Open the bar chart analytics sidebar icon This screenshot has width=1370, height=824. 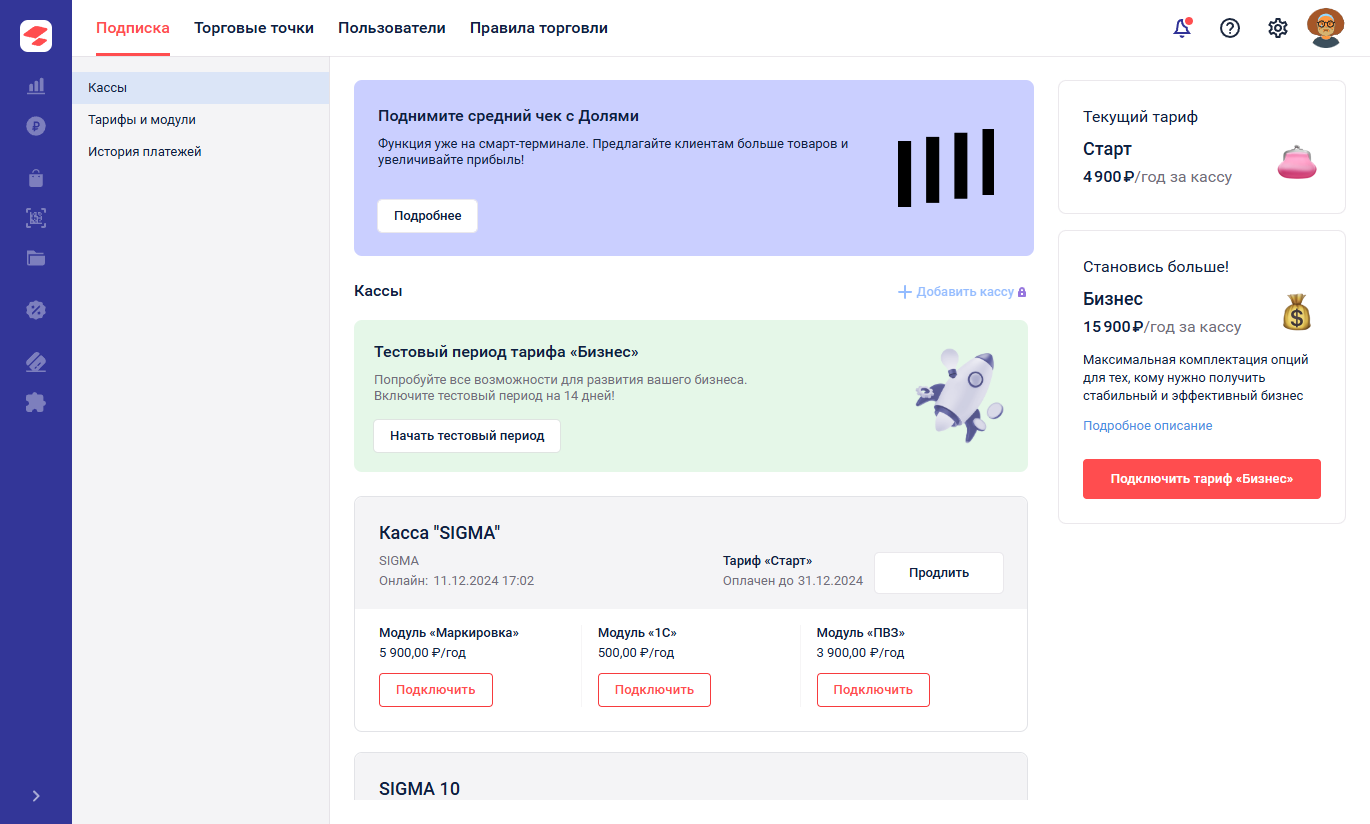pos(36,86)
